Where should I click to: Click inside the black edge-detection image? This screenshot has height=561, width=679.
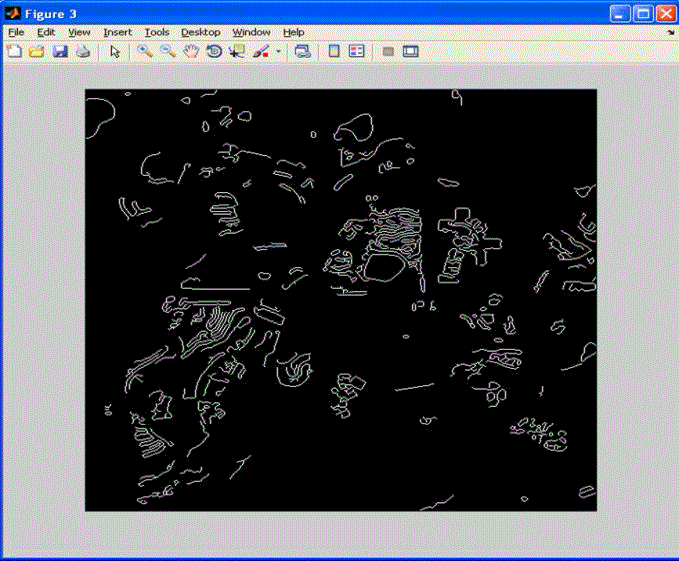(340, 300)
